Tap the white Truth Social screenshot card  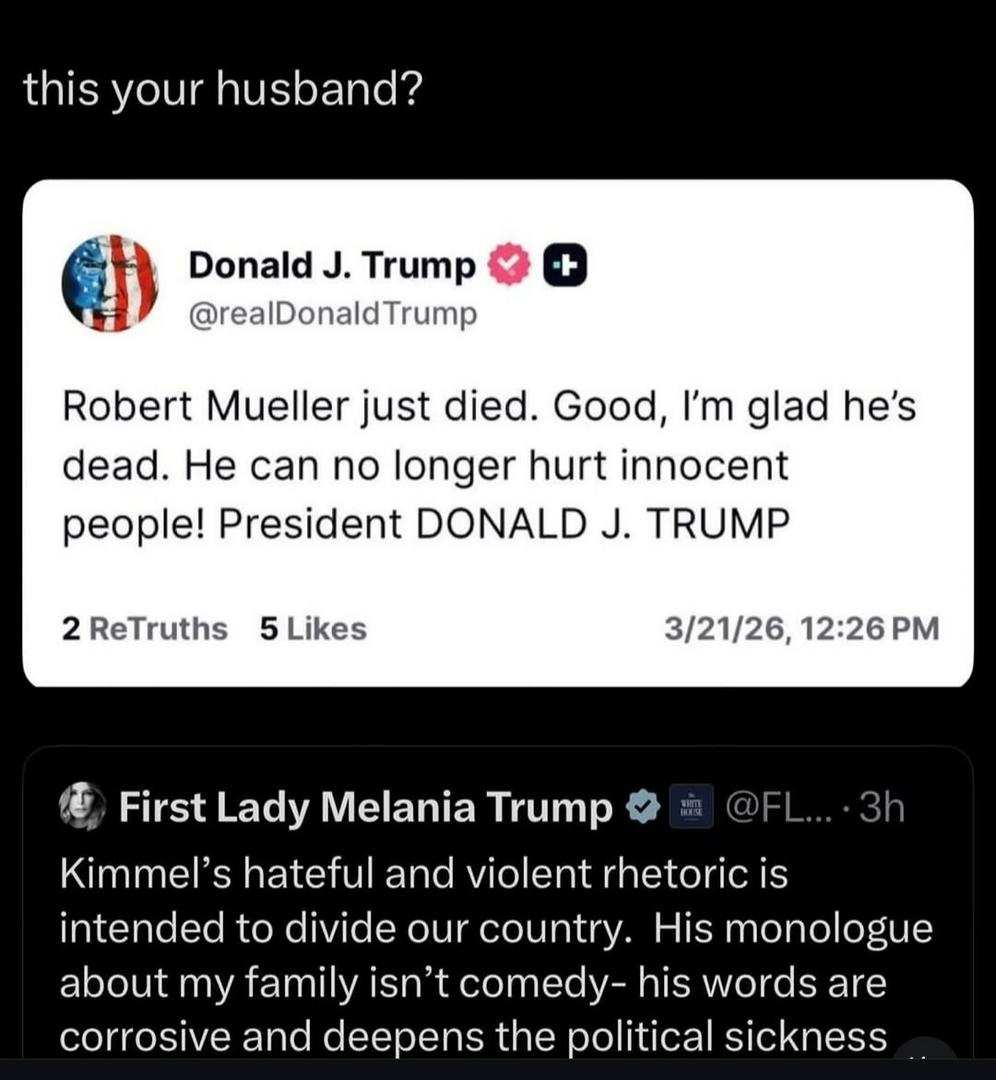pyautogui.click(x=498, y=433)
